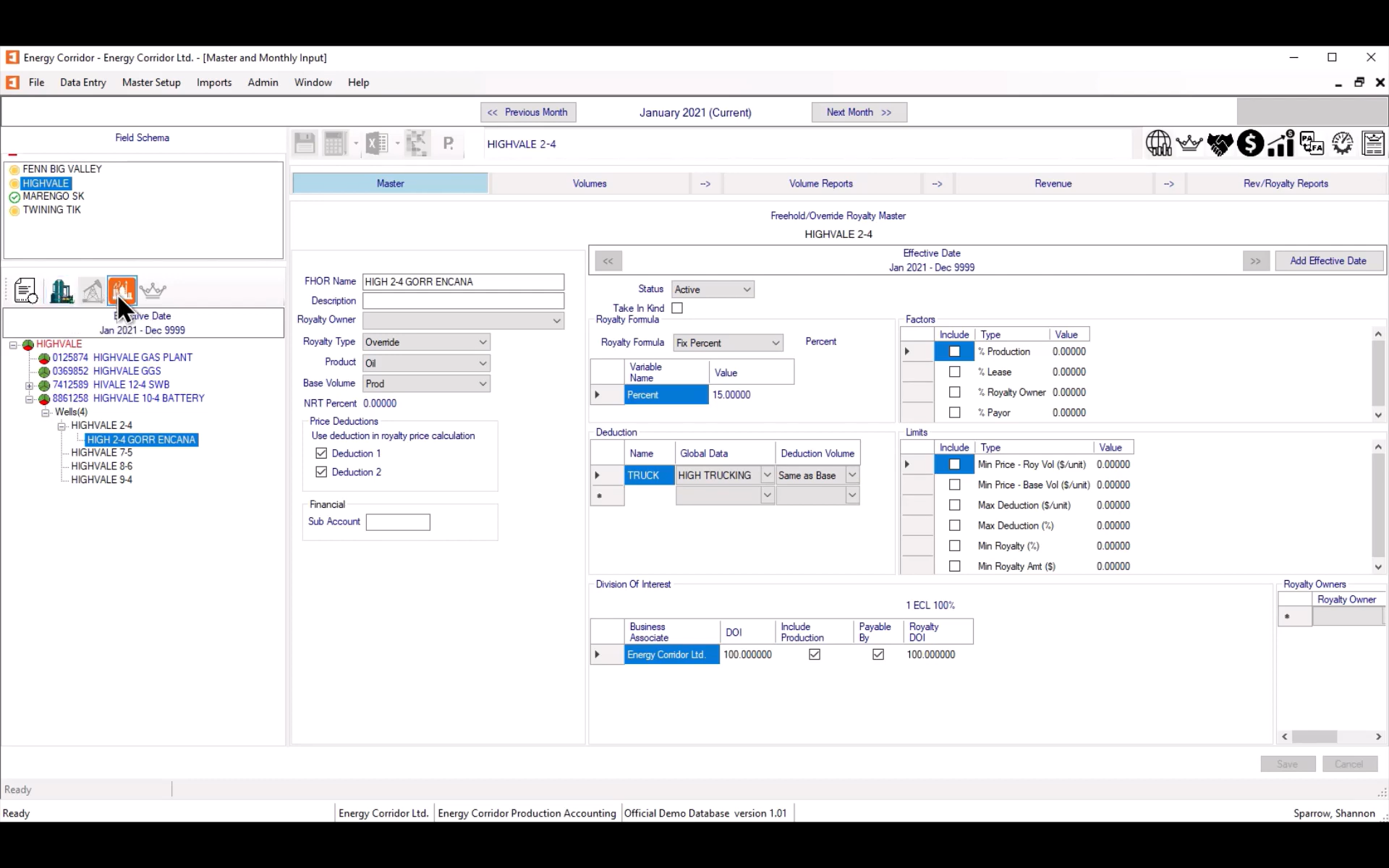
Task: Open the Royalty Formula dropdown
Action: click(x=776, y=343)
